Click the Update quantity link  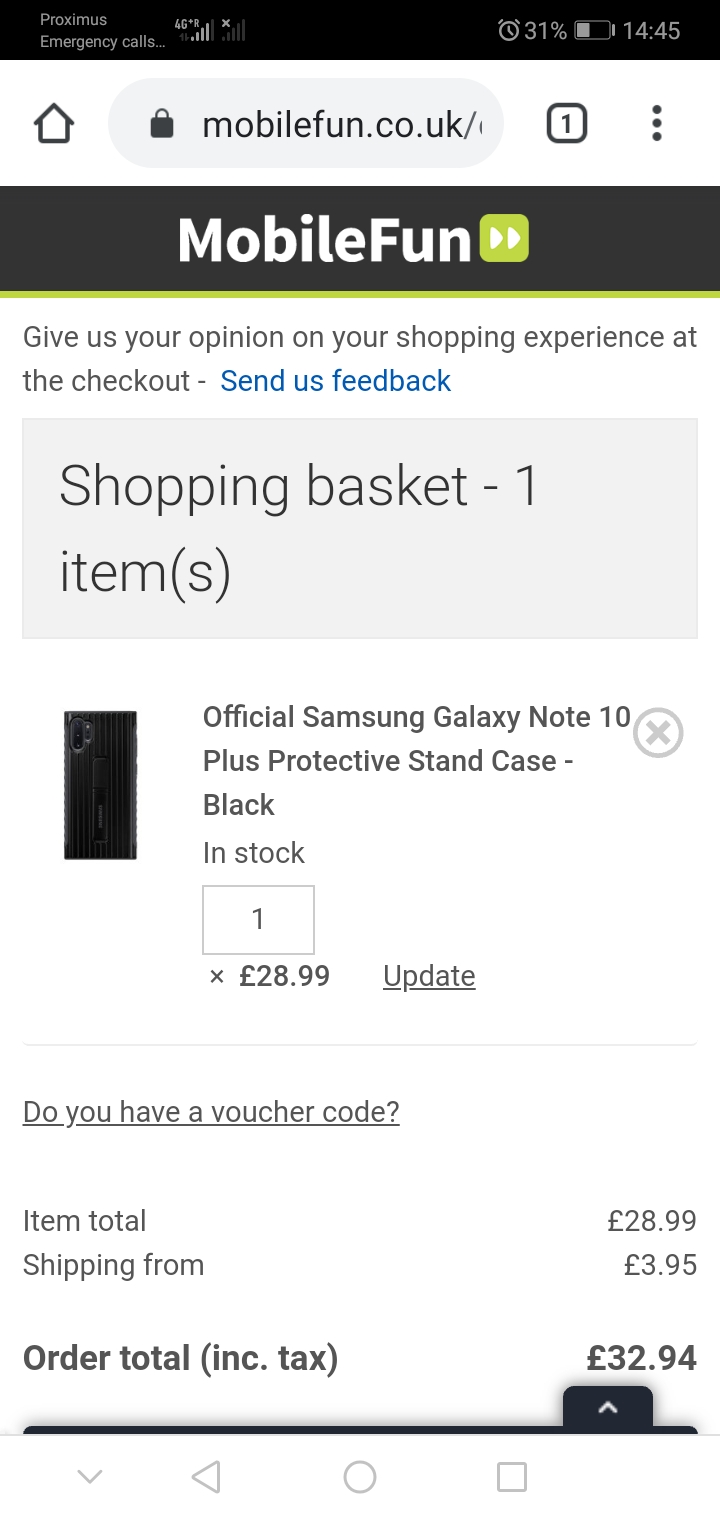pos(429,976)
